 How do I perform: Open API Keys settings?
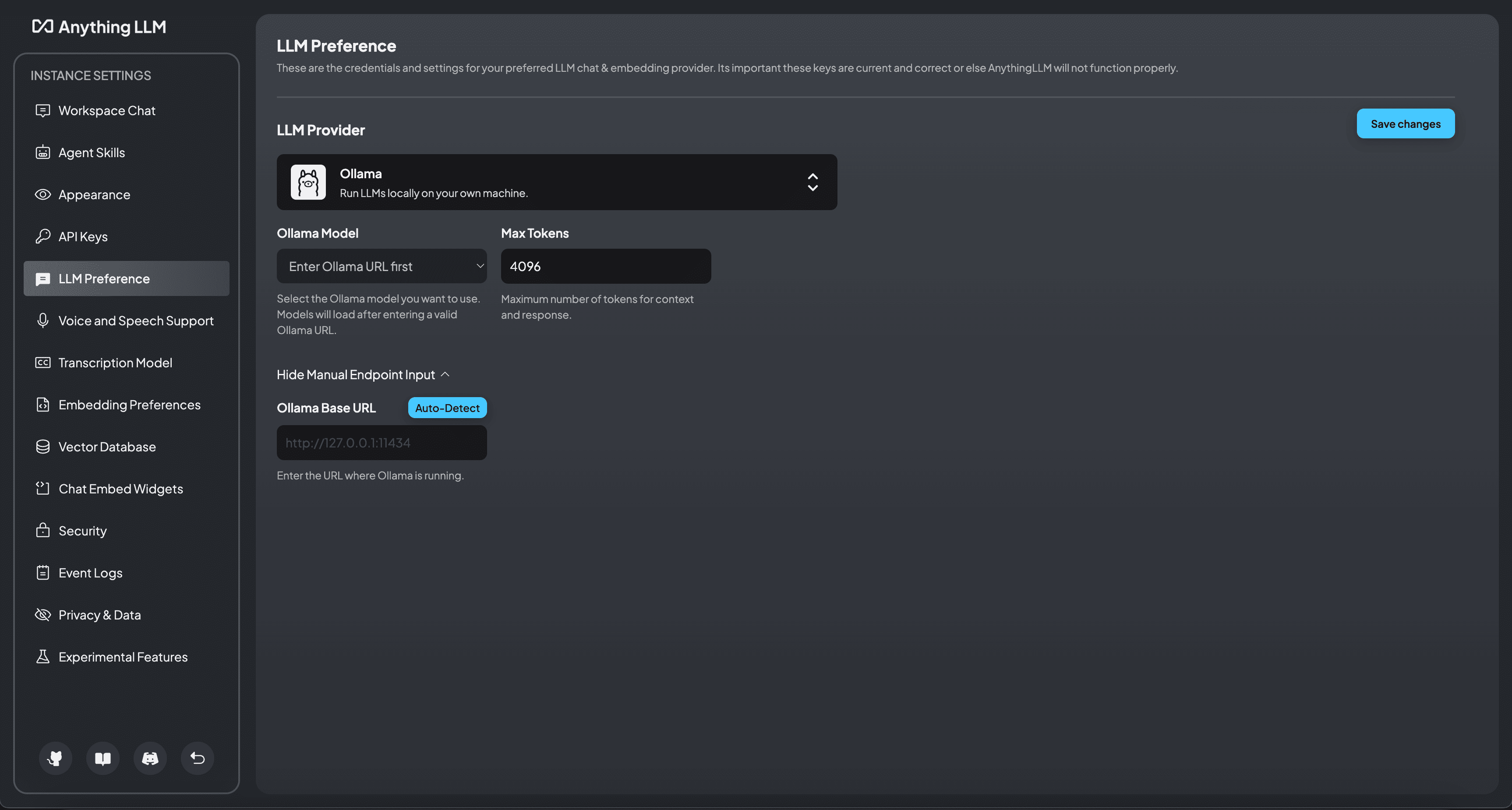pyautogui.click(x=83, y=236)
